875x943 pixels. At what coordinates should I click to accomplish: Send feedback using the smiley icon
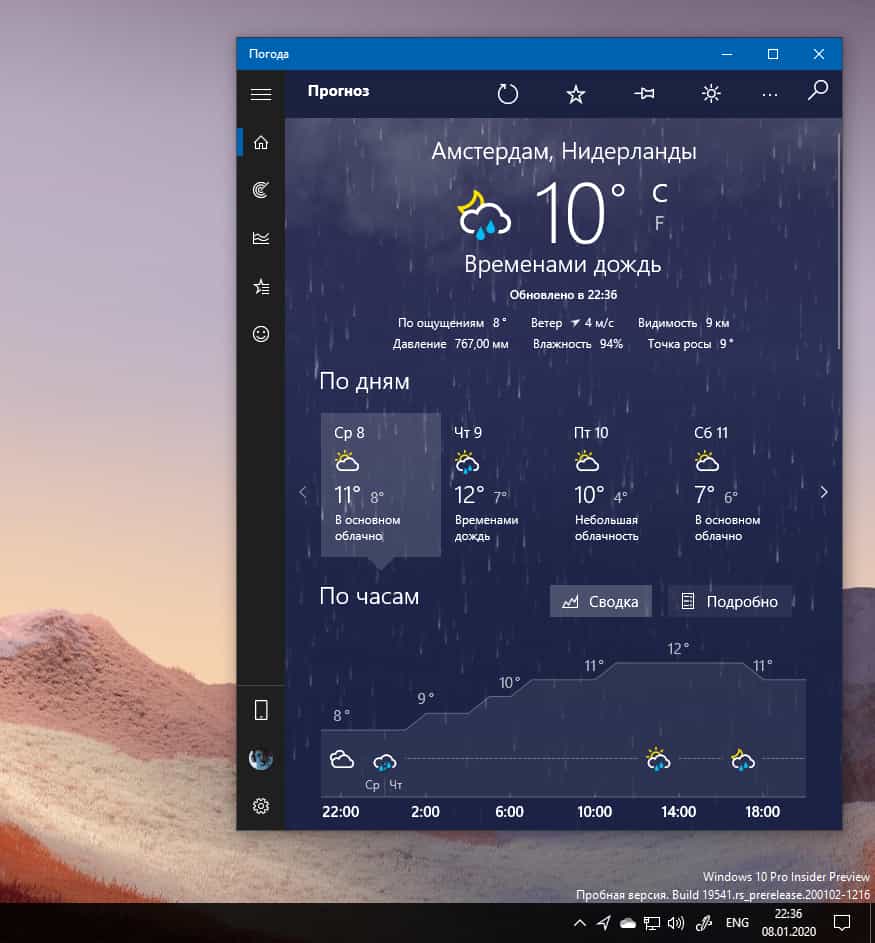260,334
